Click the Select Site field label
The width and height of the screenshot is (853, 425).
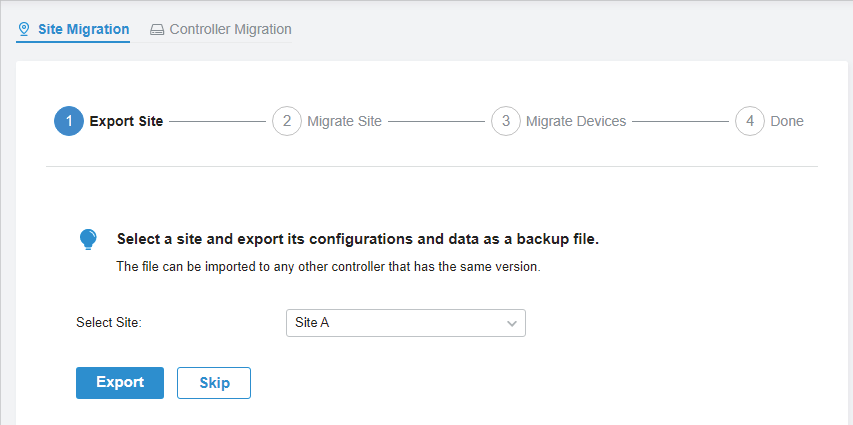(109, 323)
